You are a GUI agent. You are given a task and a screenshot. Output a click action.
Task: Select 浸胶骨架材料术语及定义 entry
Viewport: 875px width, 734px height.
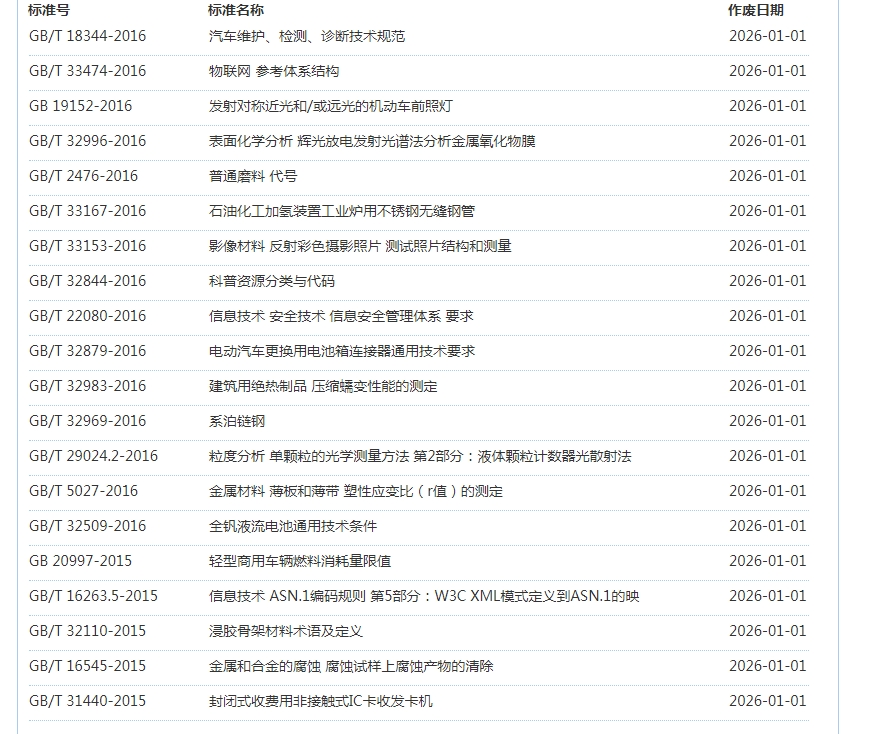point(285,631)
